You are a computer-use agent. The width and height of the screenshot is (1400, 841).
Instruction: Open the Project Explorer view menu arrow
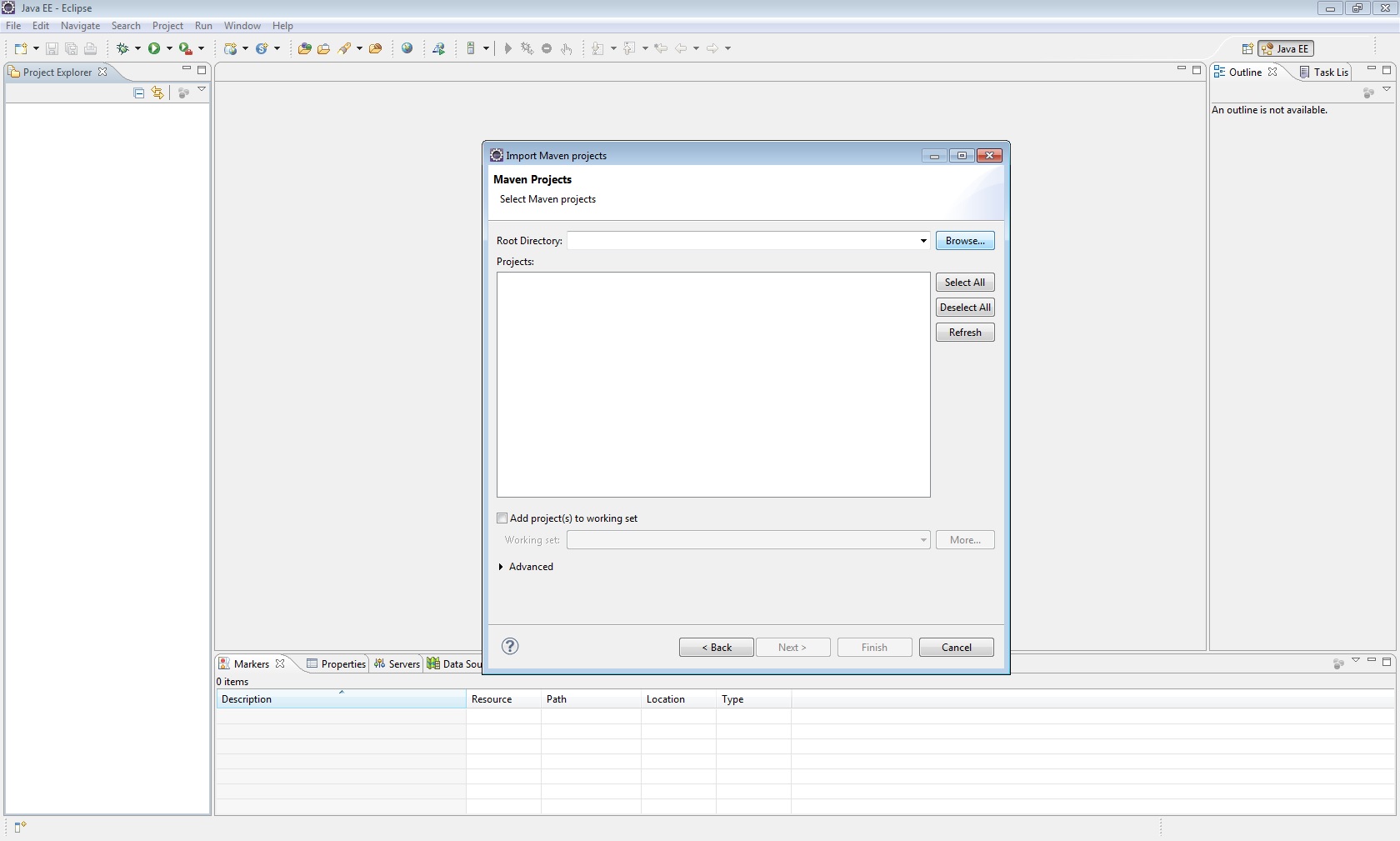coord(202,90)
